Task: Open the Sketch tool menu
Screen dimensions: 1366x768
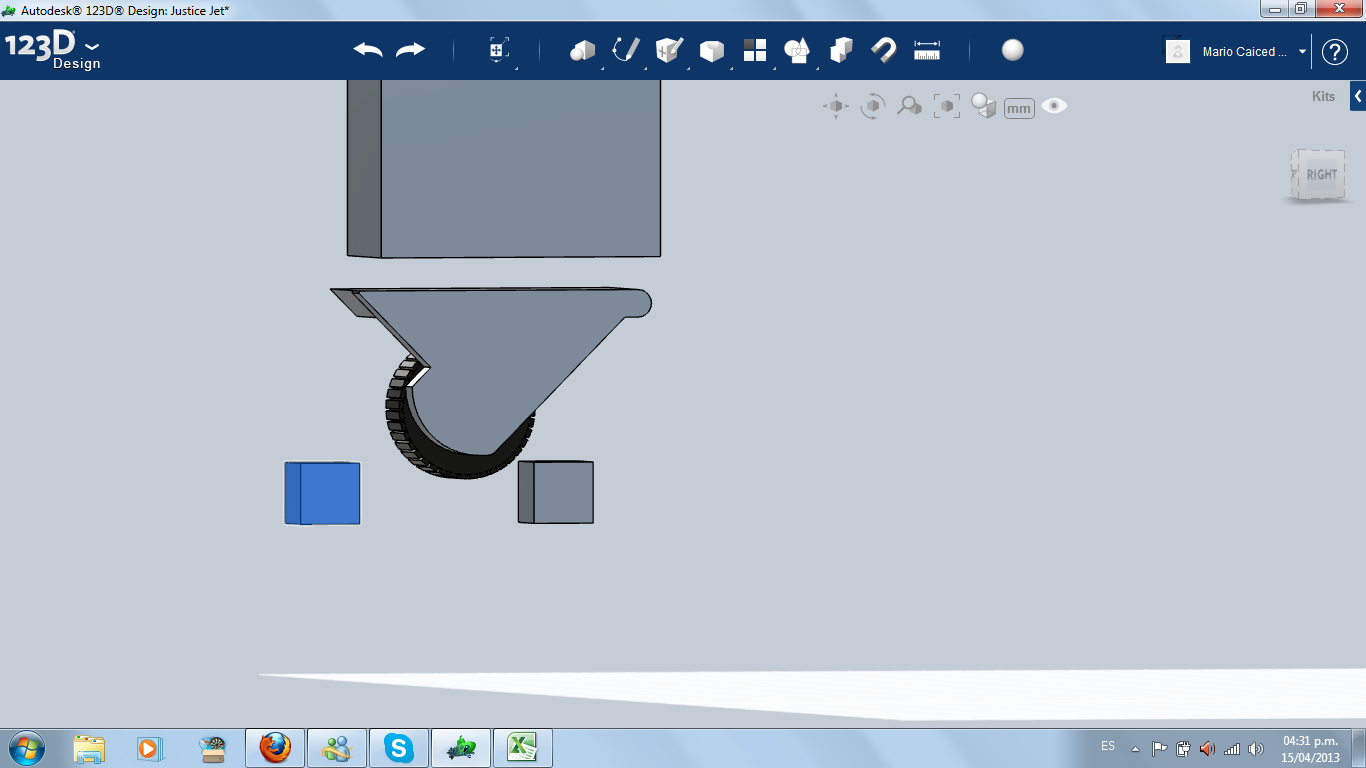Action: click(x=626, y=50)
